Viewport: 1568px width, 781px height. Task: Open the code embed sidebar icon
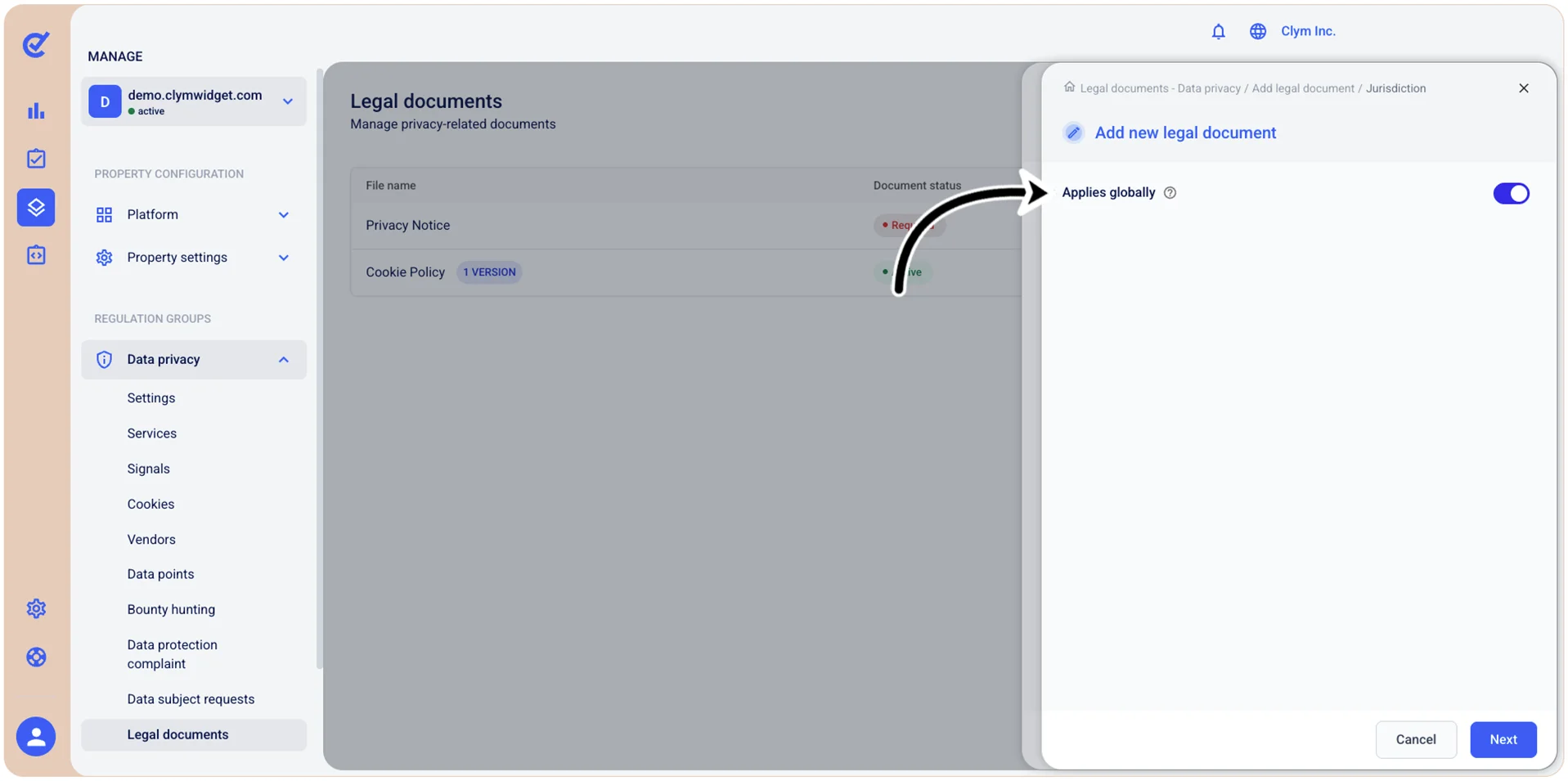36,255
